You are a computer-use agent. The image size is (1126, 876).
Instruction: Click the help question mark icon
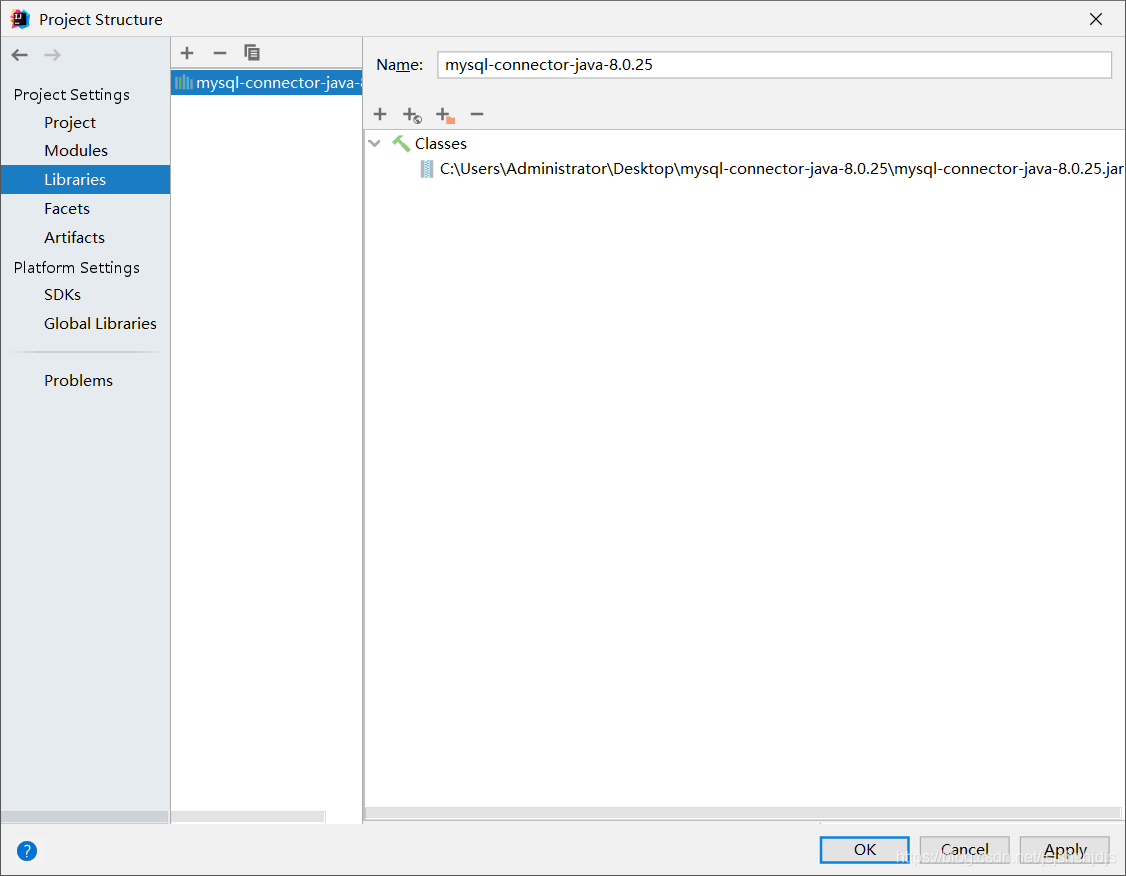[x=26, y=850]
